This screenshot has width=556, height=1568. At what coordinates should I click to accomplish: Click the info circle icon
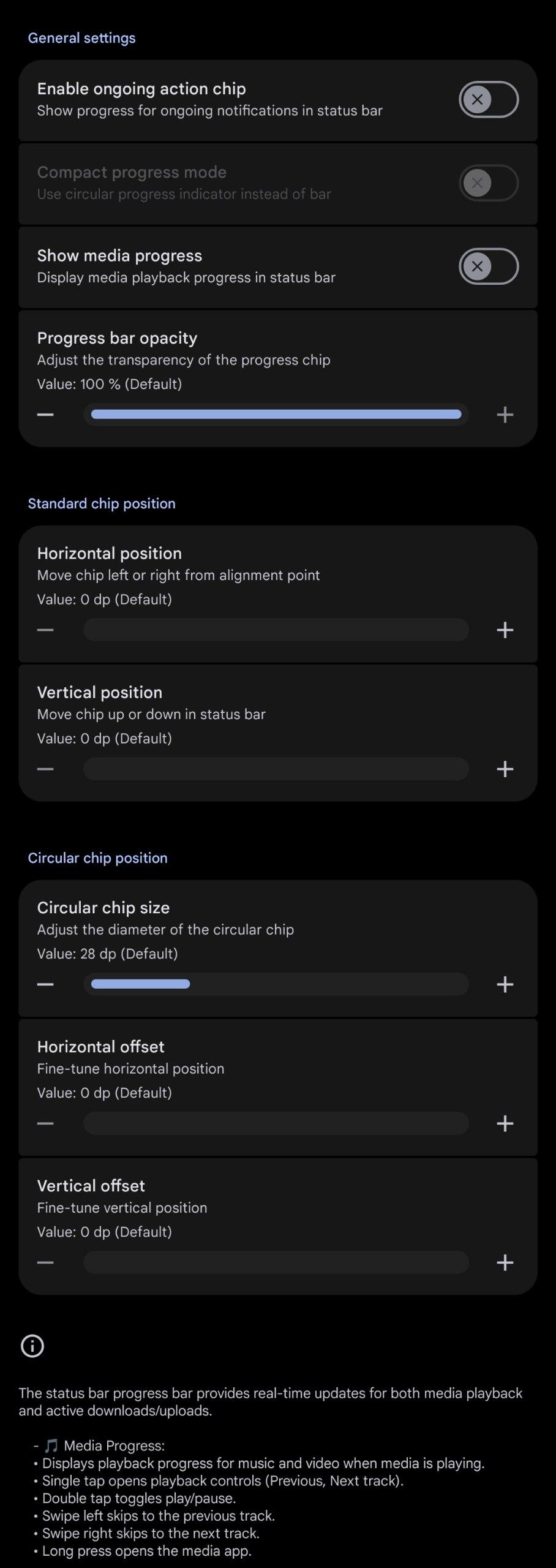click(32, 1346)
